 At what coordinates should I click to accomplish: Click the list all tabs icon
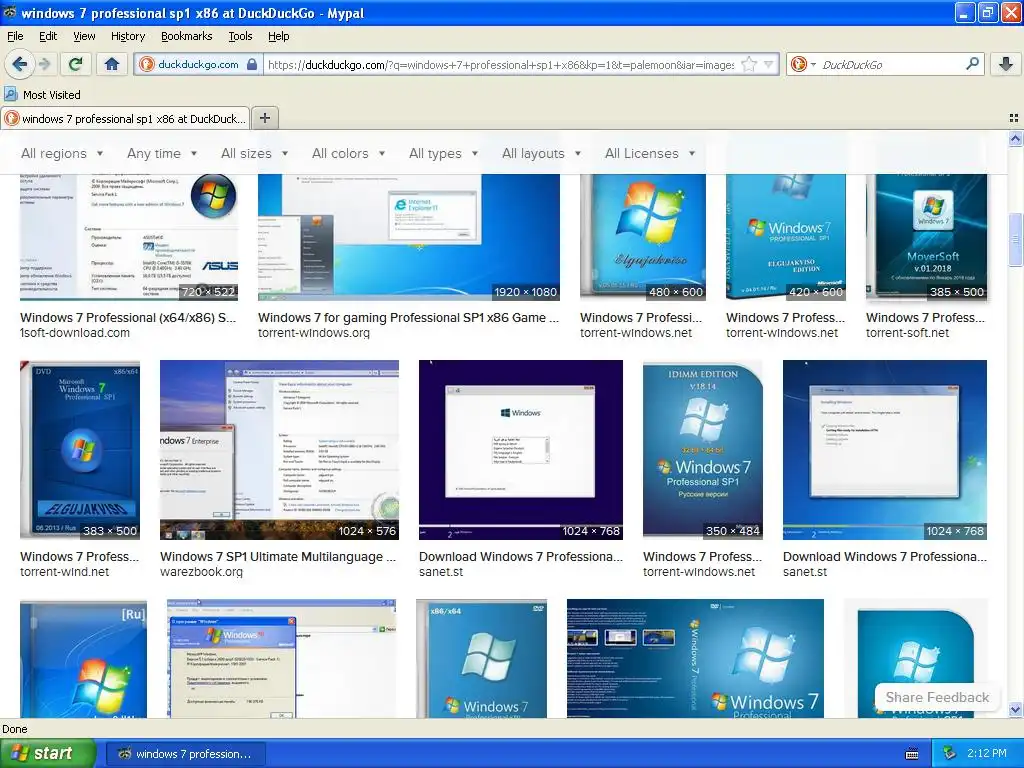(x=1014, y=118)
